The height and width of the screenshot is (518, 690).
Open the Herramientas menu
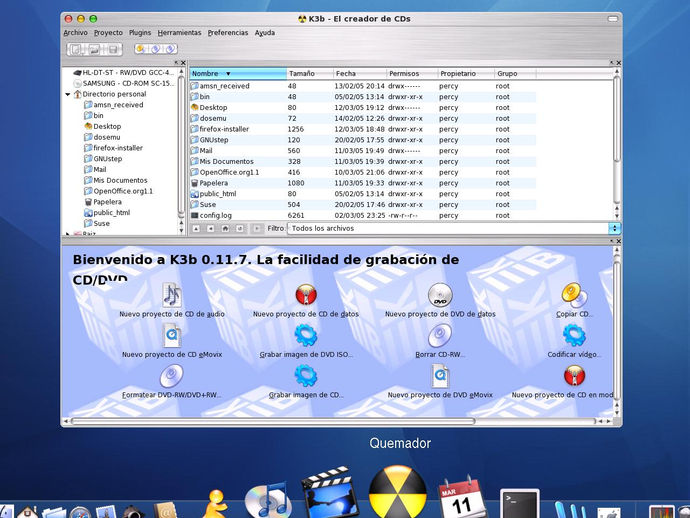tap(179, 33)
